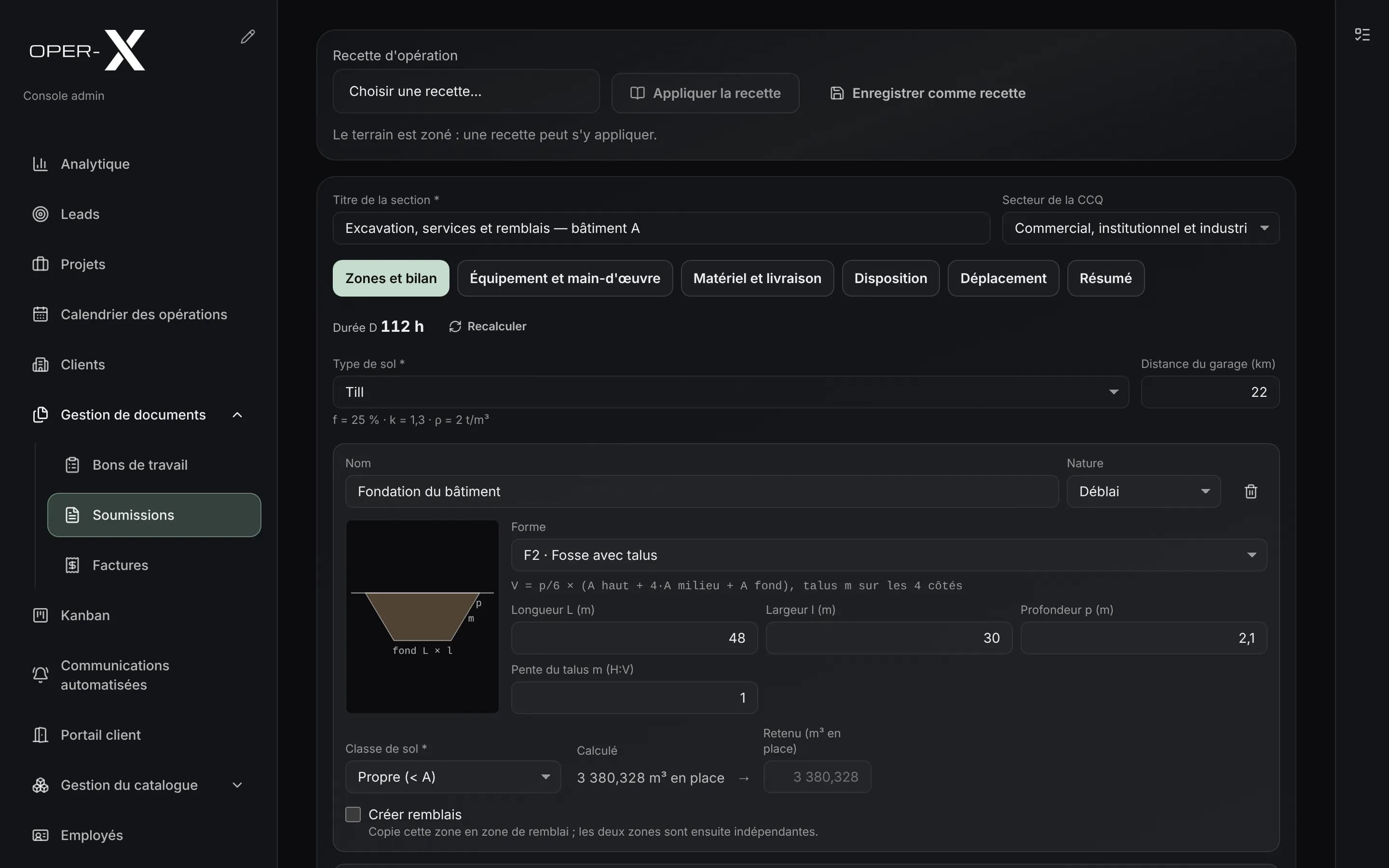1389x868 pixels.
Task: Open the Forme dropdown showing F2 Fosse avec talus
Action: (888, 555)
